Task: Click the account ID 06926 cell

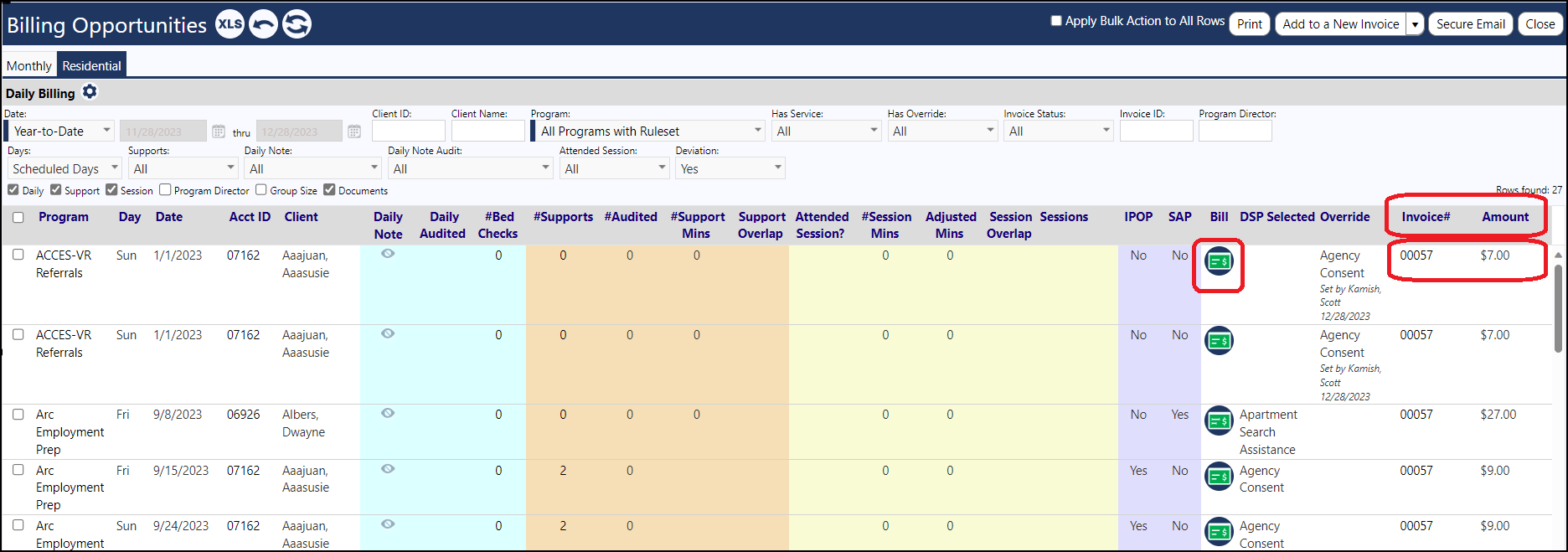Action: point(244,414)
